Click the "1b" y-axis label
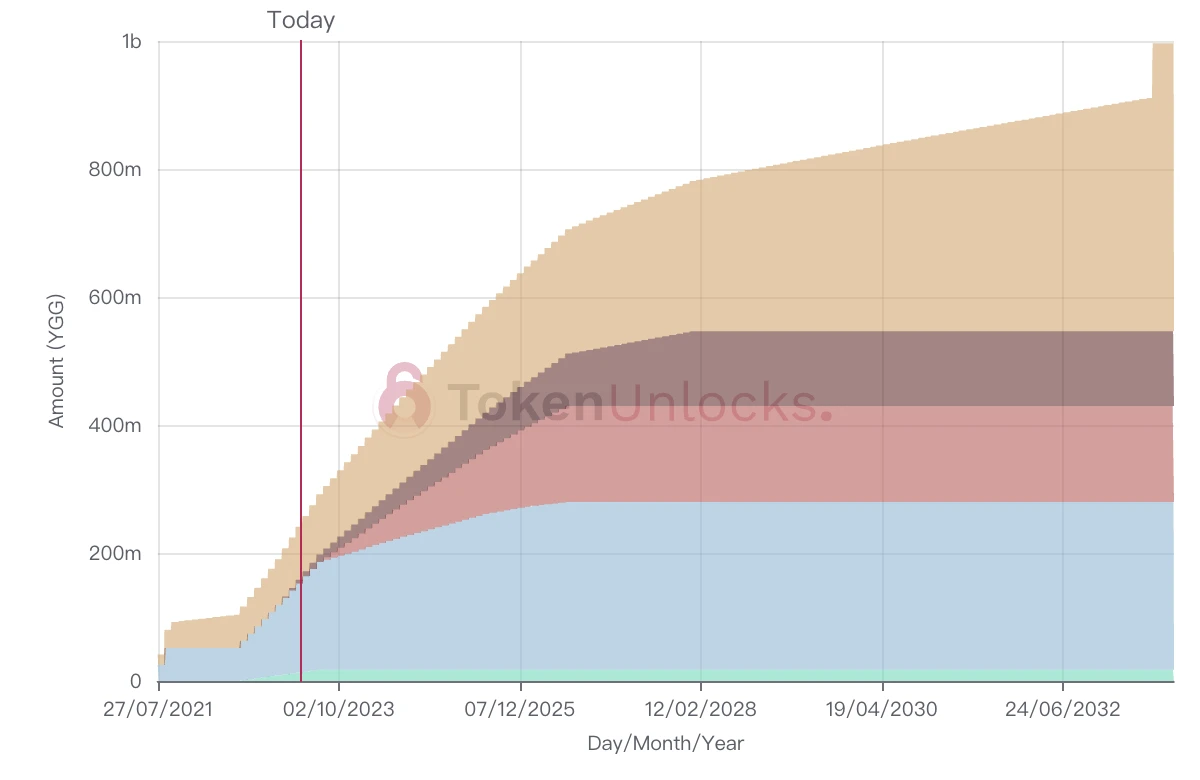Viewport: 1200px width, 780px height. (x=131, y=42)
